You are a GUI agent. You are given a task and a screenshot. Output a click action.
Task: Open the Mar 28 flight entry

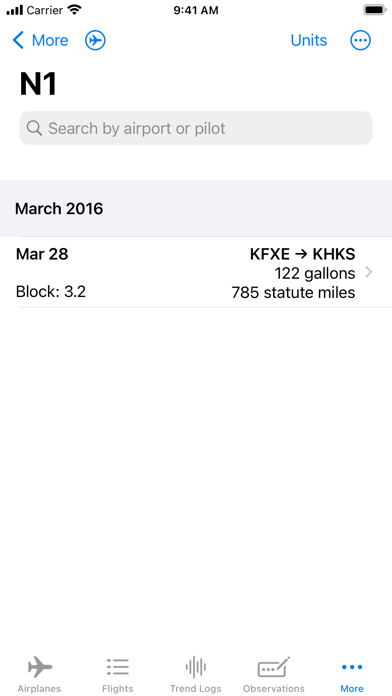[x=196, y=272]
